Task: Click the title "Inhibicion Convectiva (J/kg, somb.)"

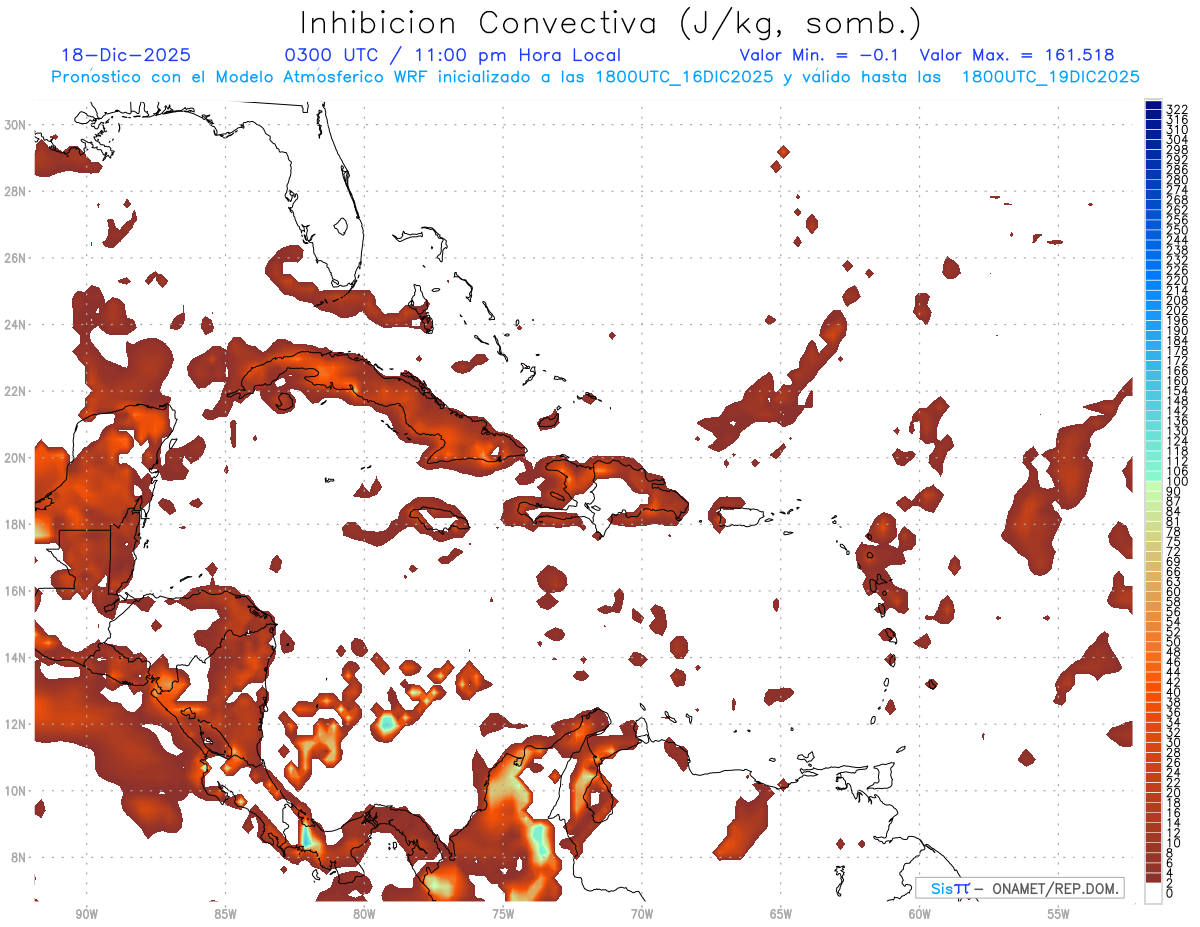Action: (611, 23)
